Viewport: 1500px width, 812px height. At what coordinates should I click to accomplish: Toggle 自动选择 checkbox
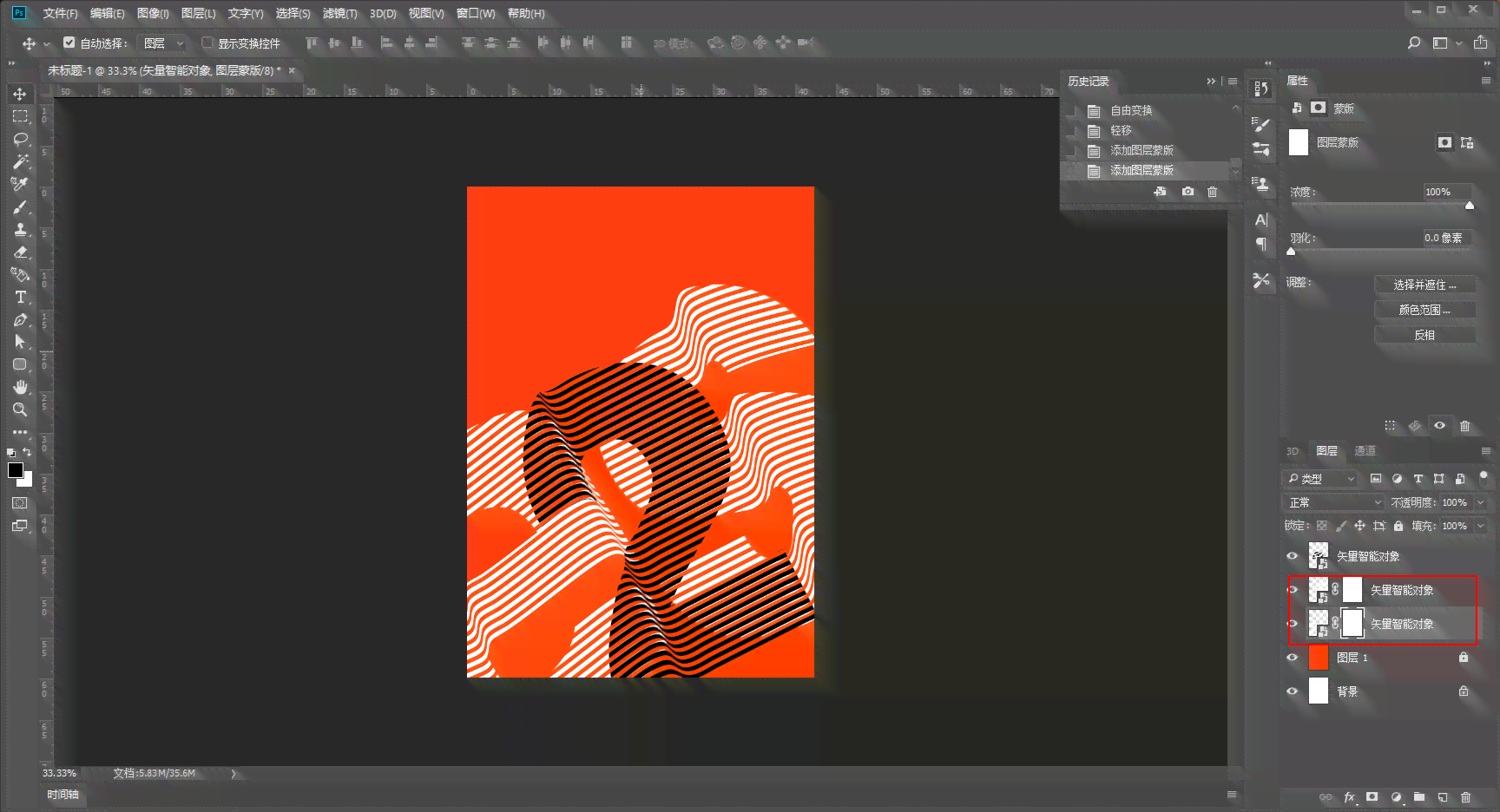point(69,43)
